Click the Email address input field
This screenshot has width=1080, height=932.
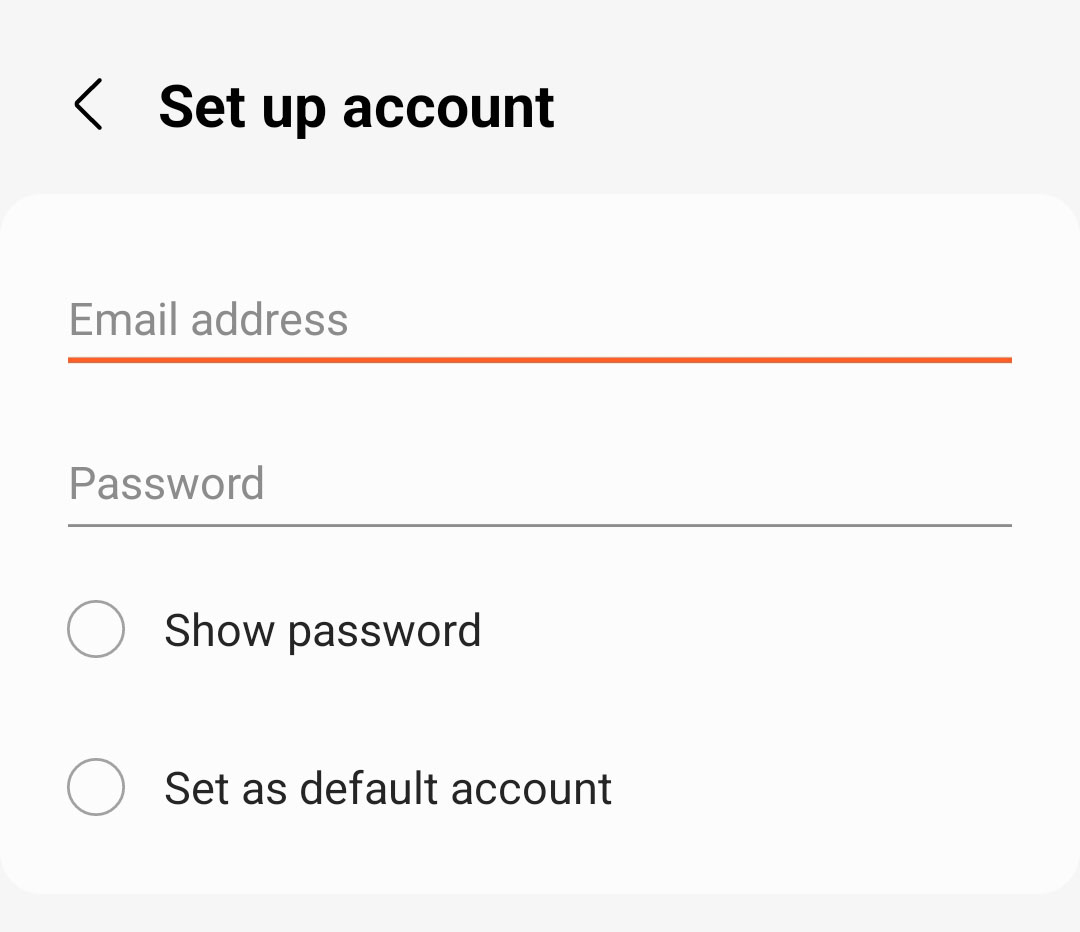pyautogui.click(x=540, y=320)
